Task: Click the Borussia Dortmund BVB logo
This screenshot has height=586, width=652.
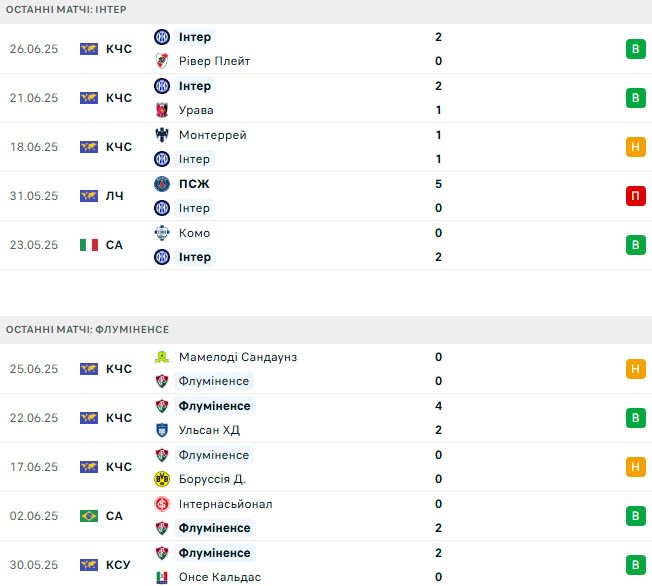Action: click(162, 479)
